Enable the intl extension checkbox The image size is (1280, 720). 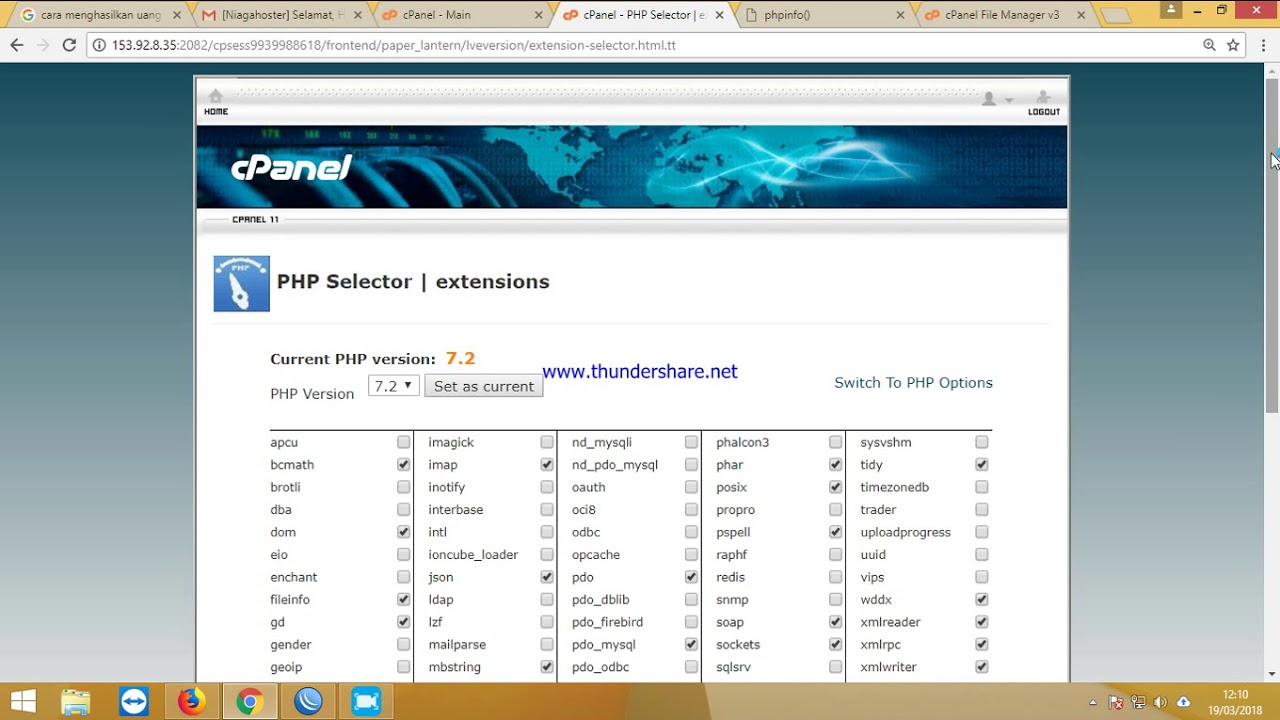pos(547,532)
